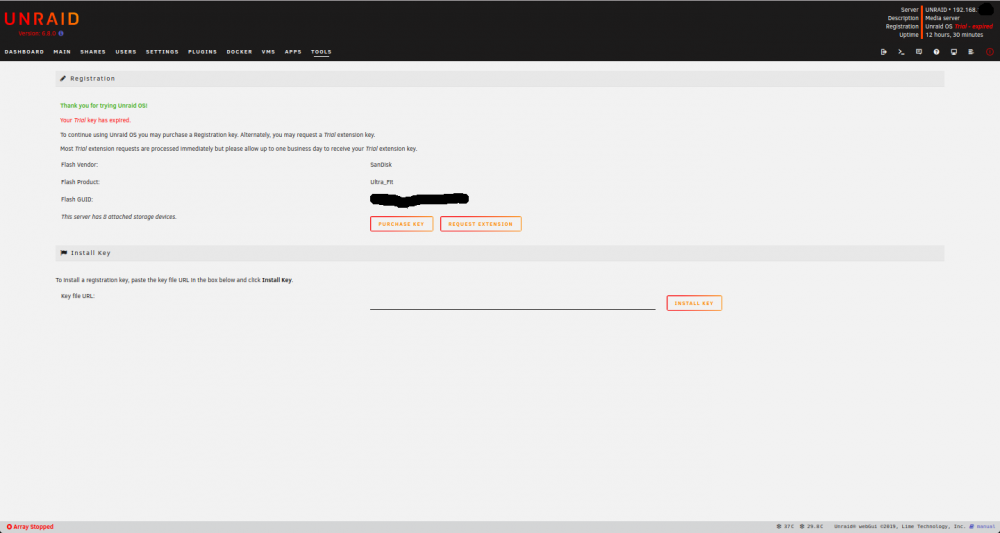Click the 'Registration' section heading

pos(92,78)
